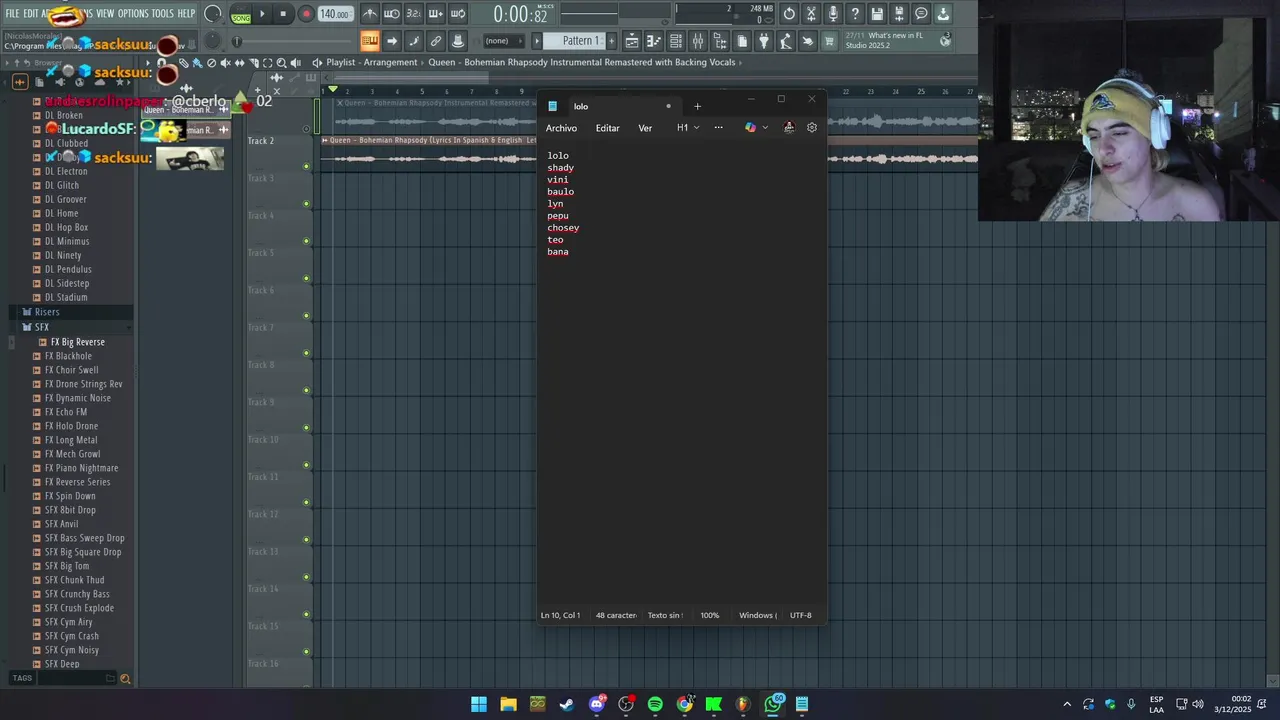The width and height of the screenshot is (1280, 720).
Task: Click the three-dots more options in Notepad
Action: click(718, 128)
